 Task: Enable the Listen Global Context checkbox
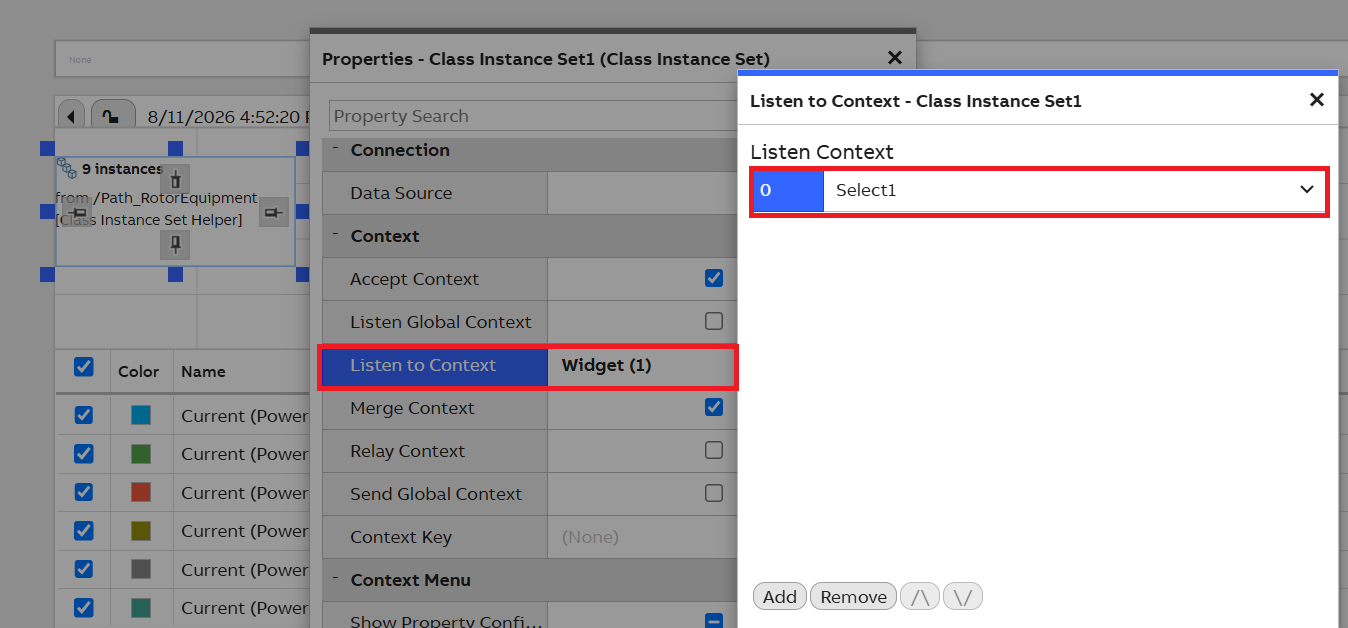tap(714, 321)
